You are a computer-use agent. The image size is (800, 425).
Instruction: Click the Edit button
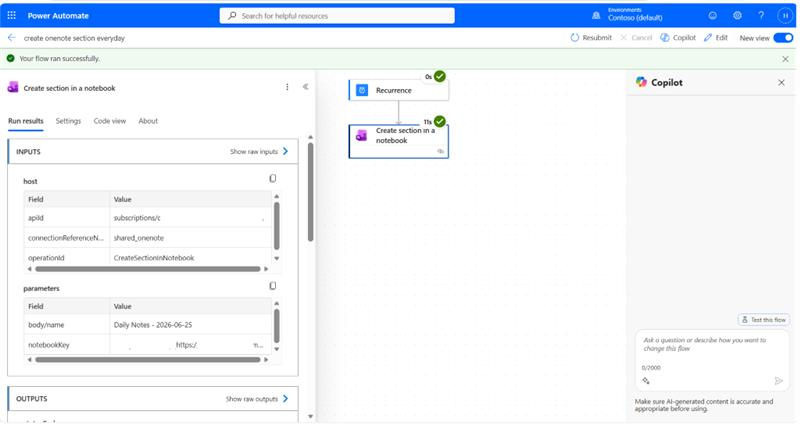click(716, 38)
